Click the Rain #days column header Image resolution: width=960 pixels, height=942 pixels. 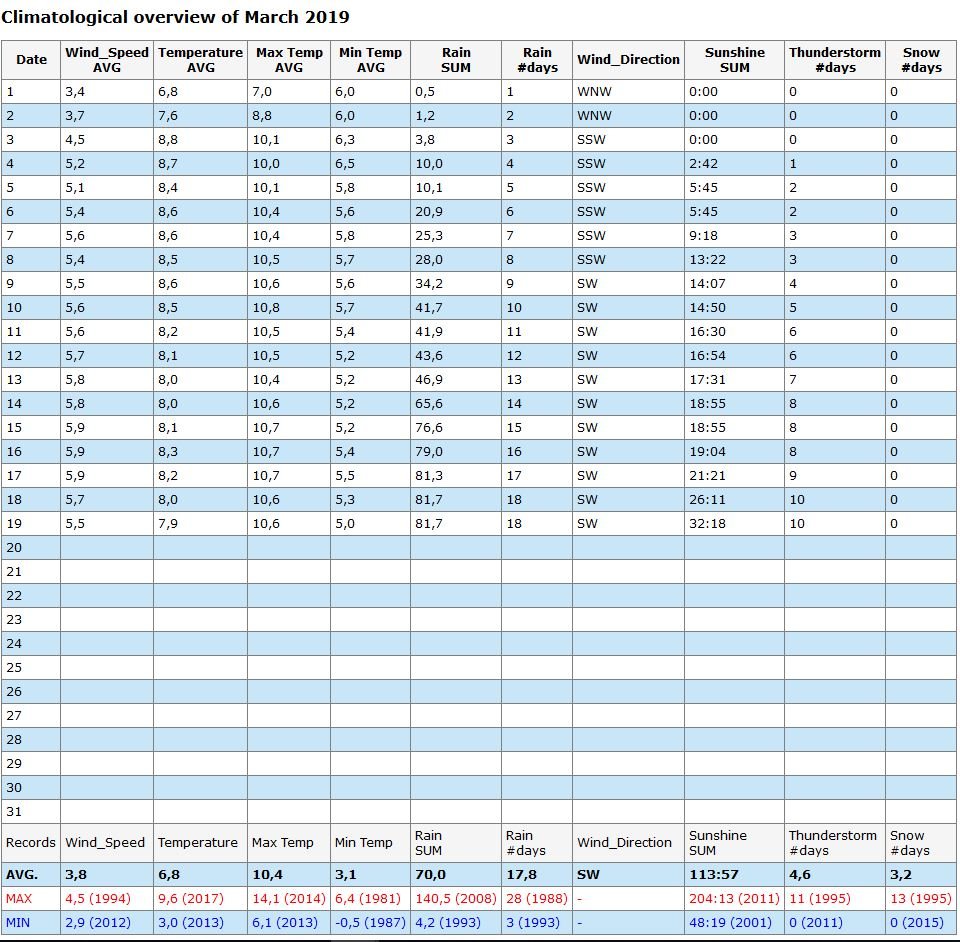537,60
